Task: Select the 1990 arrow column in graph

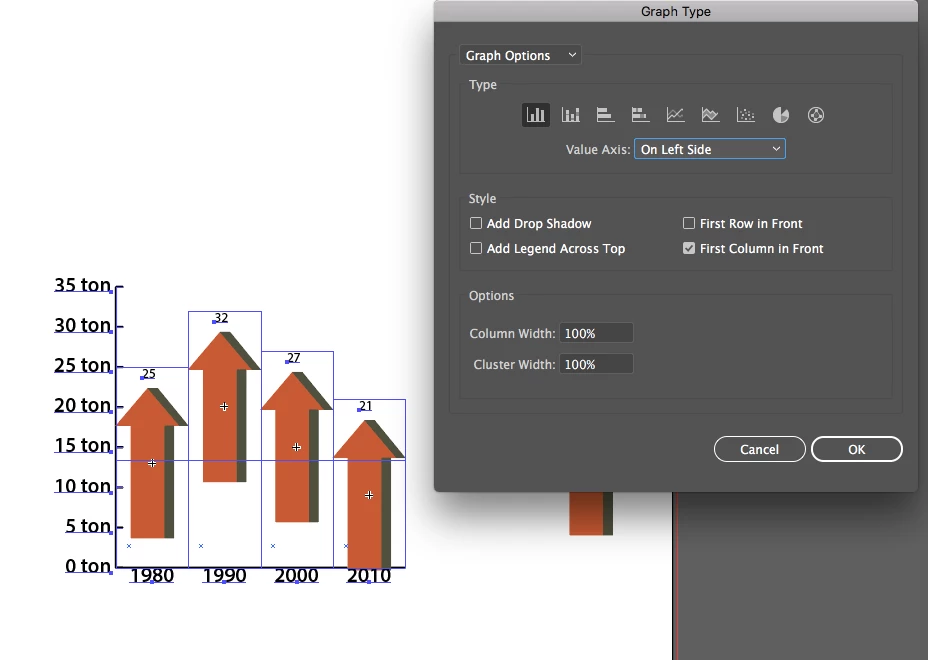Action: pos(224,407)
